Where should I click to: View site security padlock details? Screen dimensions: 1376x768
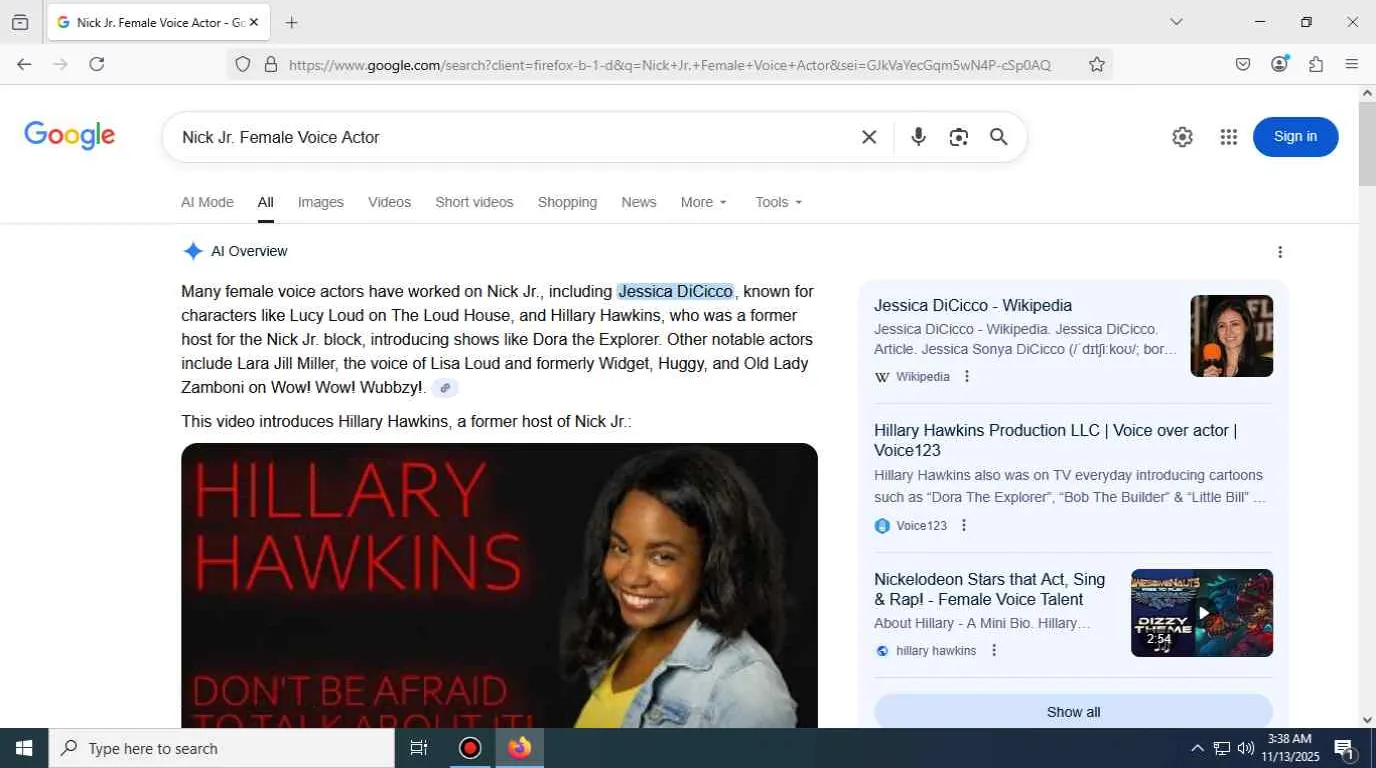(x=270, y=64)
